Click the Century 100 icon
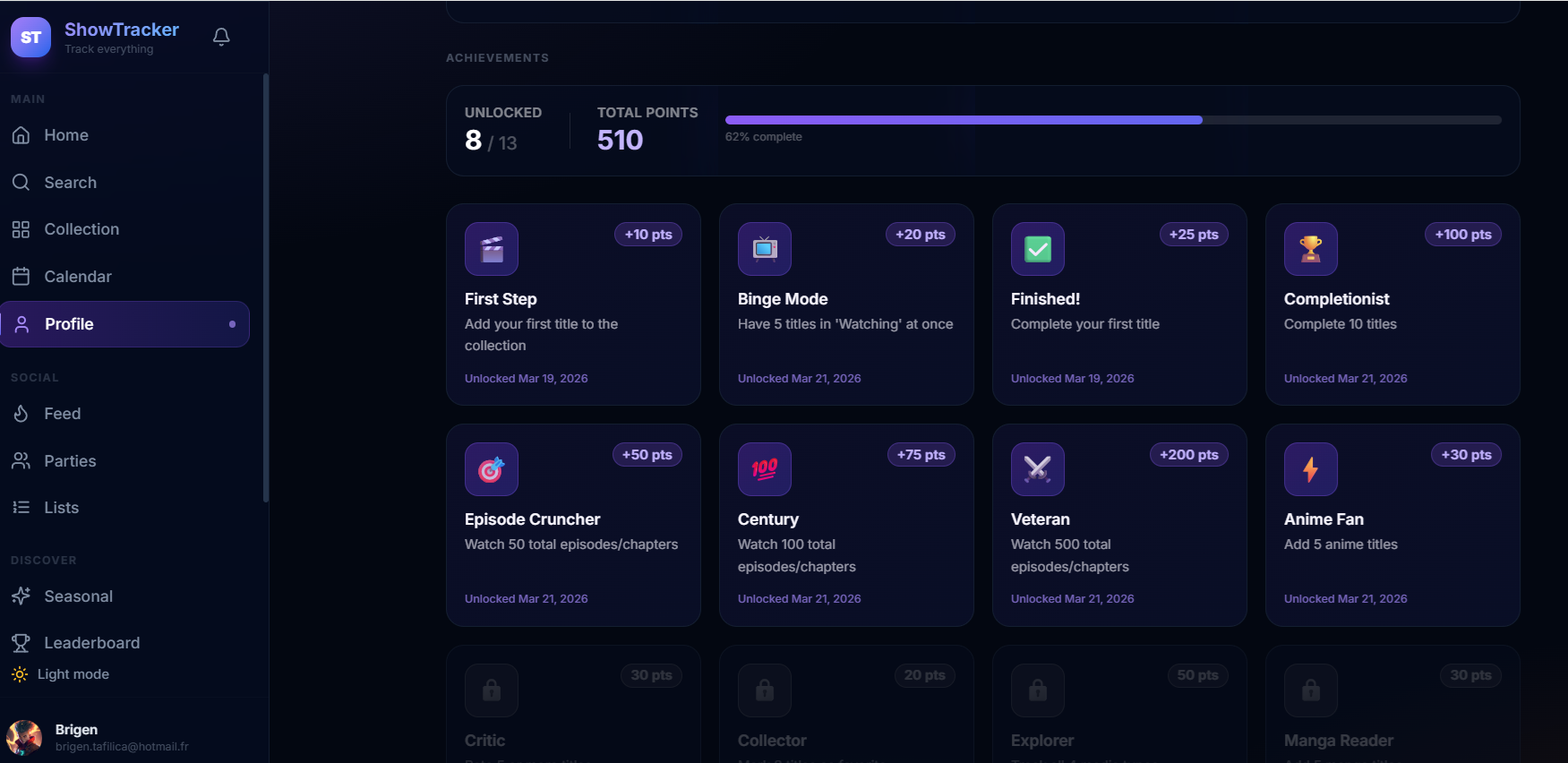The image size is (1568, 763). 765,469
